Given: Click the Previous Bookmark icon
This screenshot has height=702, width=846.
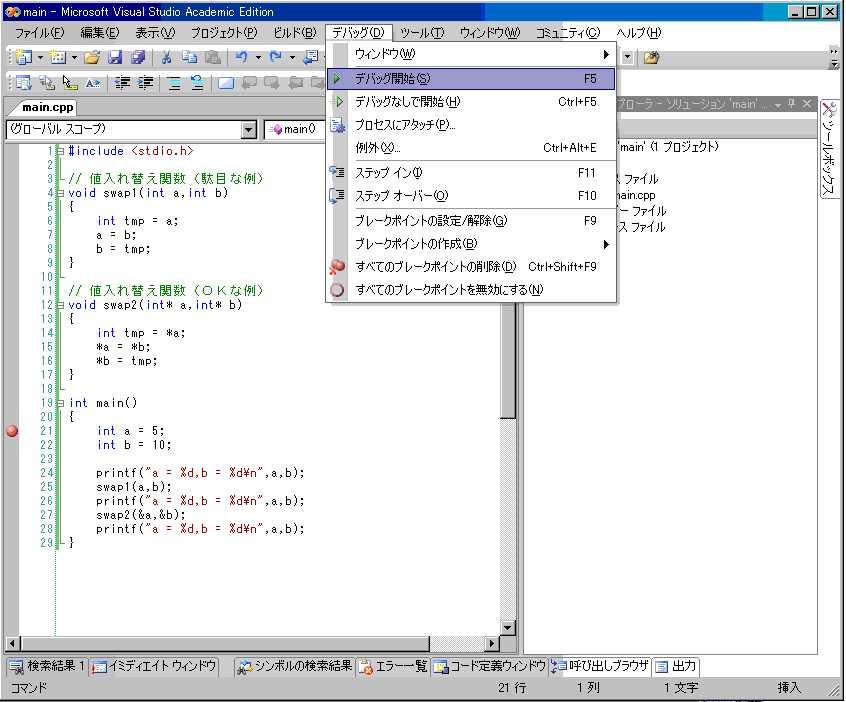Looking at the screenshot, I should [249, 83].
